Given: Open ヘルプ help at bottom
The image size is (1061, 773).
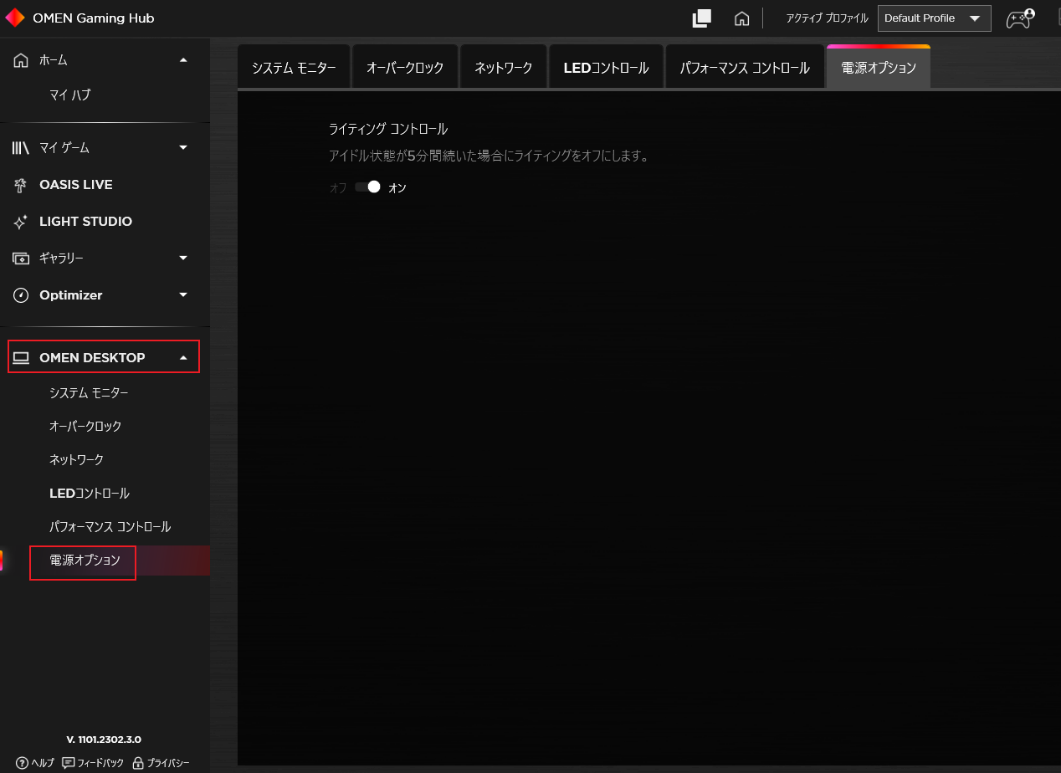Looking at the screenshot, I should (35, 763).
